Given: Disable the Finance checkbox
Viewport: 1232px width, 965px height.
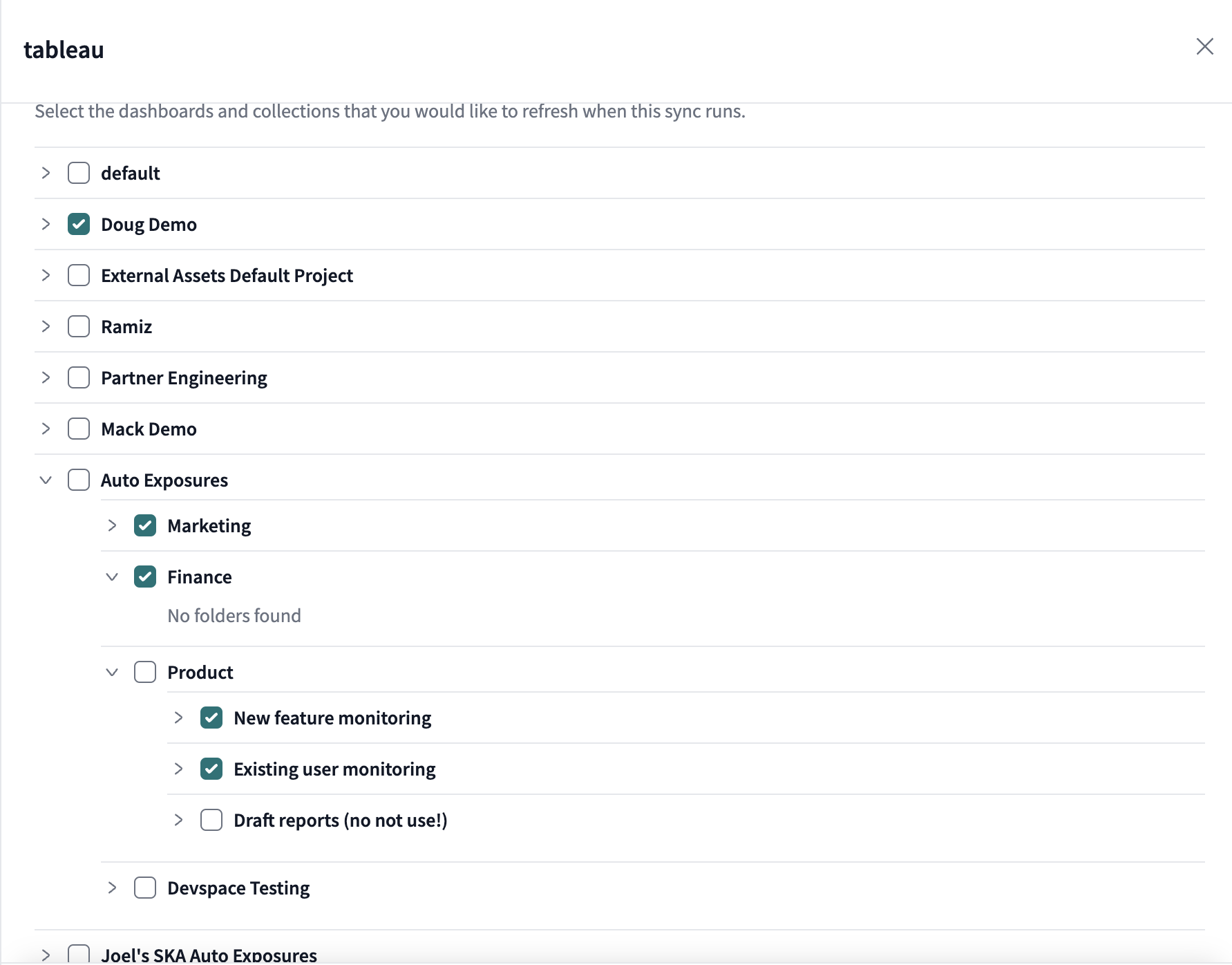Looking at the screenshot, I should [x=144, y=577].
